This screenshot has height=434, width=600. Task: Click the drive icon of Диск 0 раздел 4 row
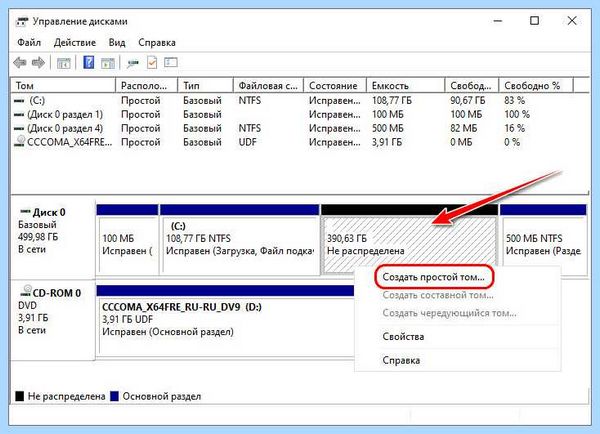coord(19,129)
